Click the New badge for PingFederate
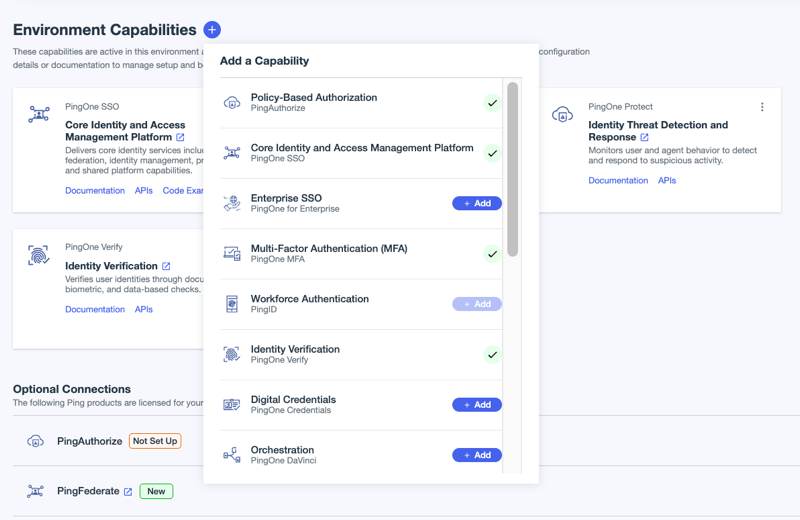The width and height of the screenshot is (800, 520). pyautogui.click(x=156, y=491)
